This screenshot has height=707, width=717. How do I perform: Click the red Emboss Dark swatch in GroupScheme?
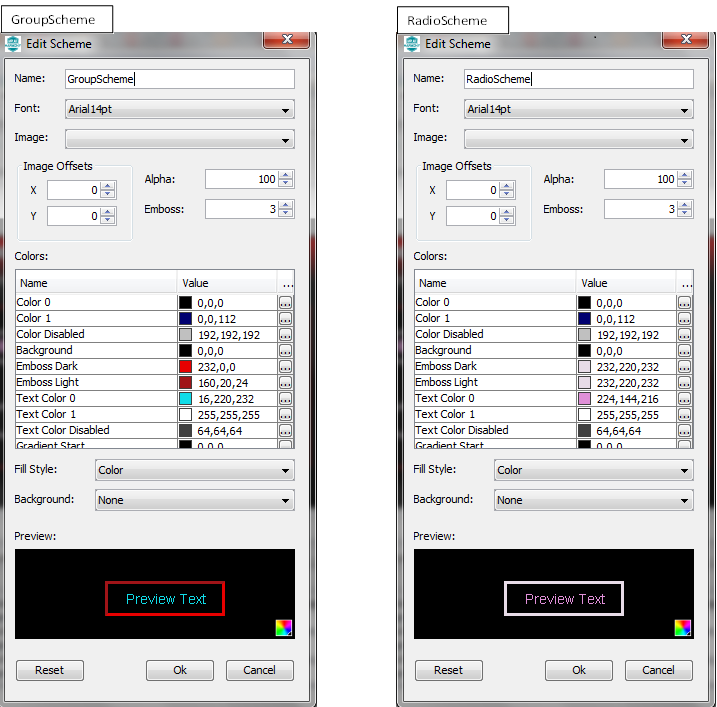tap(185, 367)
